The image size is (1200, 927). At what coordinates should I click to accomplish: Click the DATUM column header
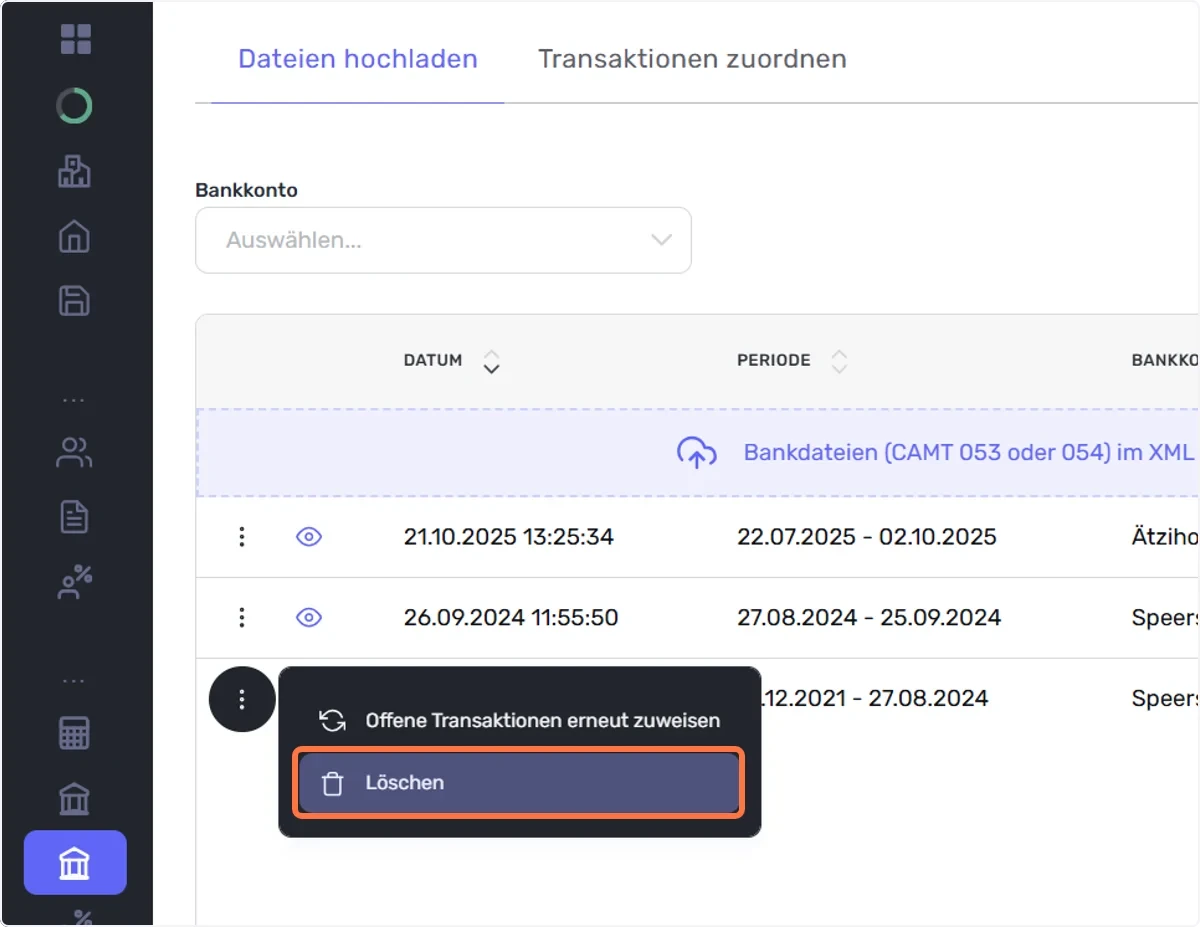tap(433, 360)
